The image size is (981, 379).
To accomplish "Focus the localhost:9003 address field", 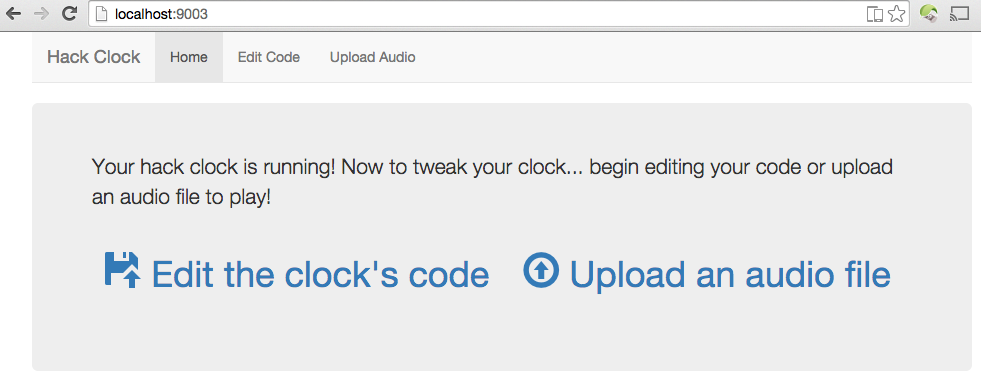I will (475, 14).
